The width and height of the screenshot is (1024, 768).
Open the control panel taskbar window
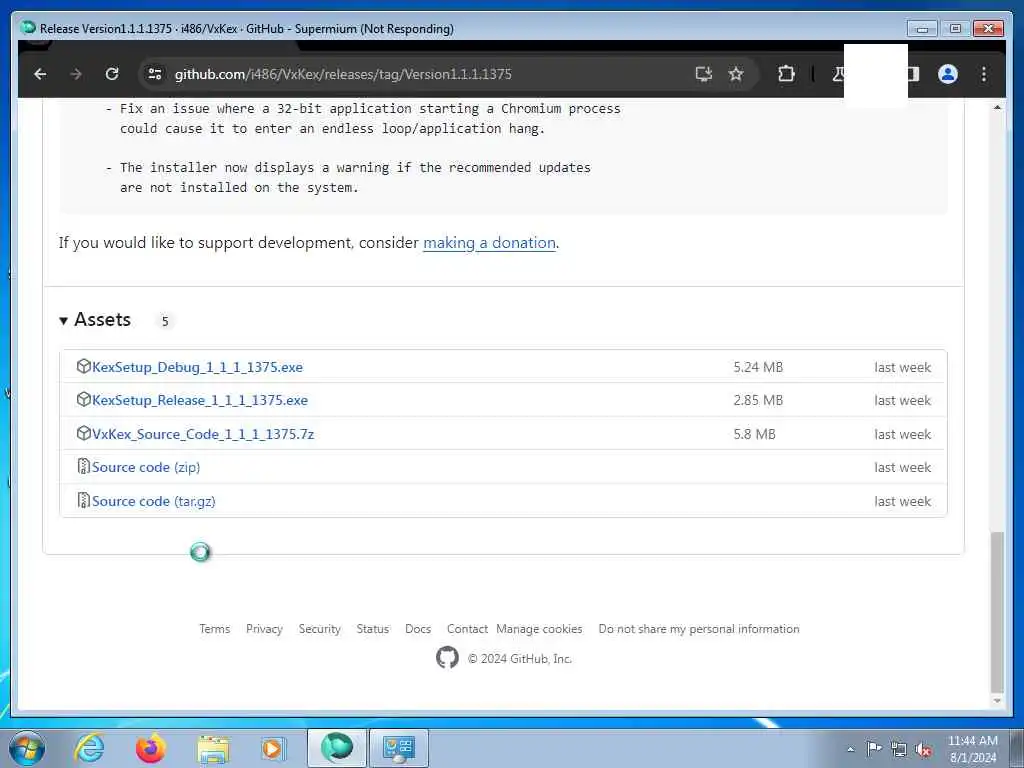pyautogui.click(x=398, y=748)
